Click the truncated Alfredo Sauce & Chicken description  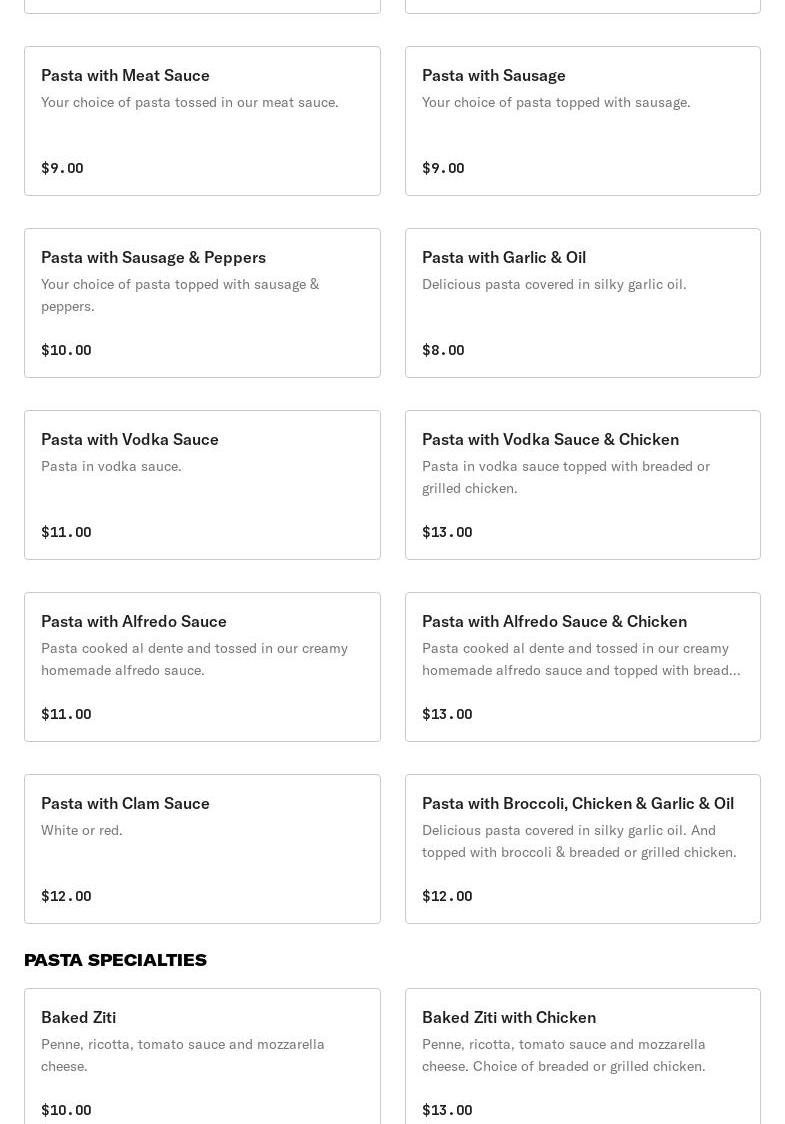point(581,659)
